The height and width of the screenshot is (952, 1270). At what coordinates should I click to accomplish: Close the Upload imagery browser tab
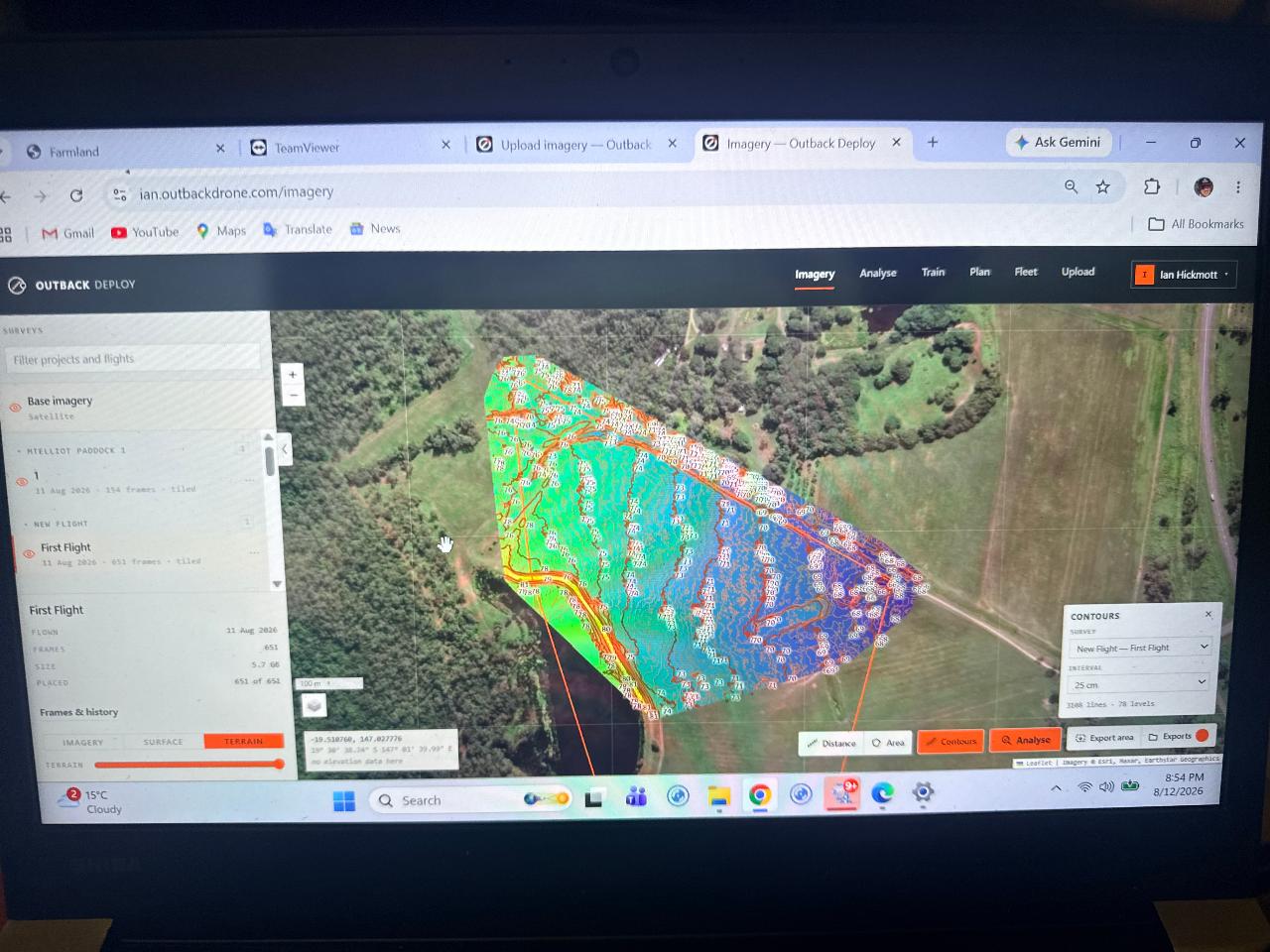[672, 144]
